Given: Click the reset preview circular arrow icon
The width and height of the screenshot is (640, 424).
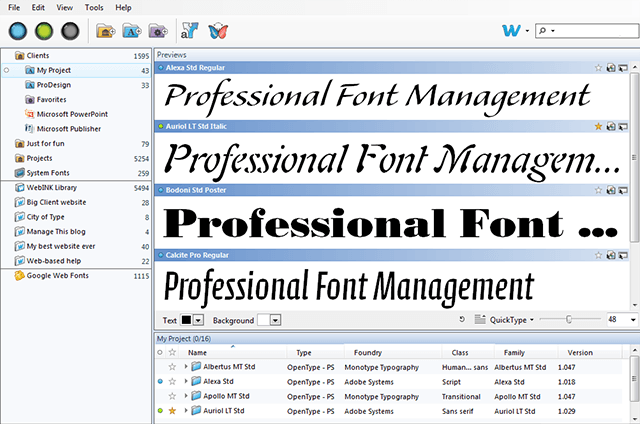Looking at the screenshot, I should coord(462,320).
